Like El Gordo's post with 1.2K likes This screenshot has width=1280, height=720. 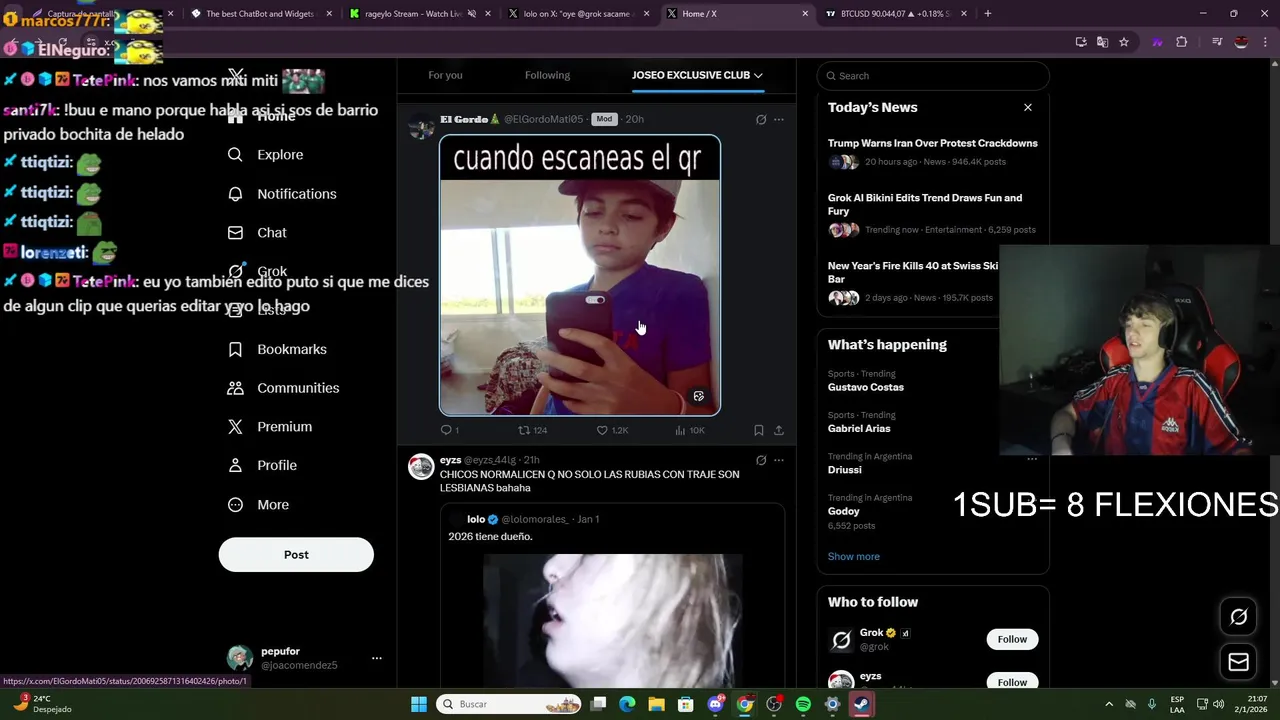click(612, 430)
